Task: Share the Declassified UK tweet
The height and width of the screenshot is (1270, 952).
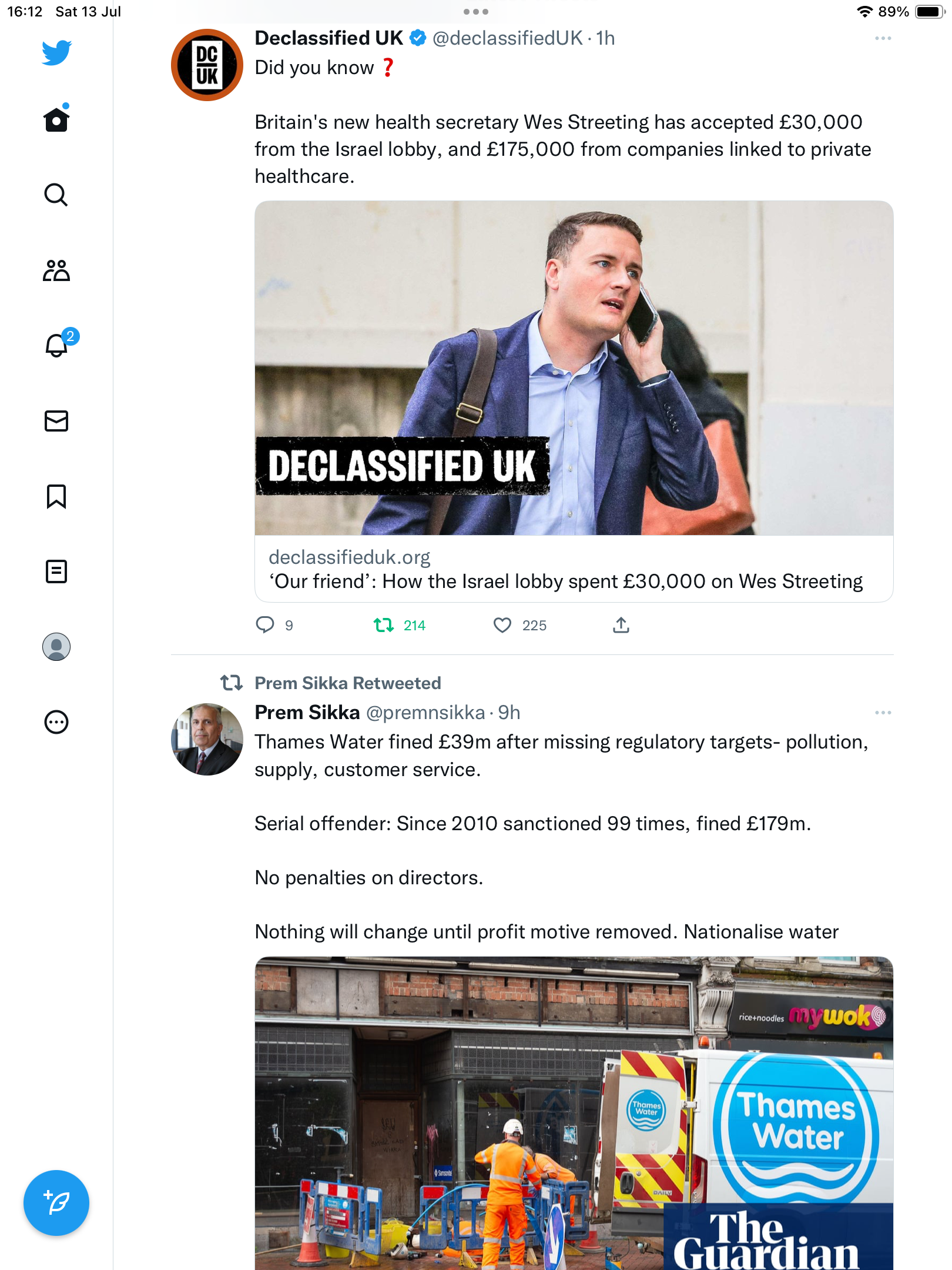Action: coord(621,625)
